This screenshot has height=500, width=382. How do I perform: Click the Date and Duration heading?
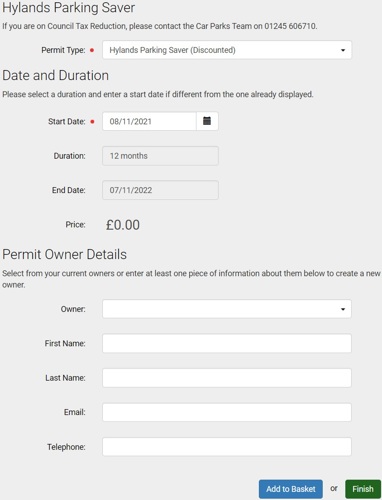(x=55, y=75)
